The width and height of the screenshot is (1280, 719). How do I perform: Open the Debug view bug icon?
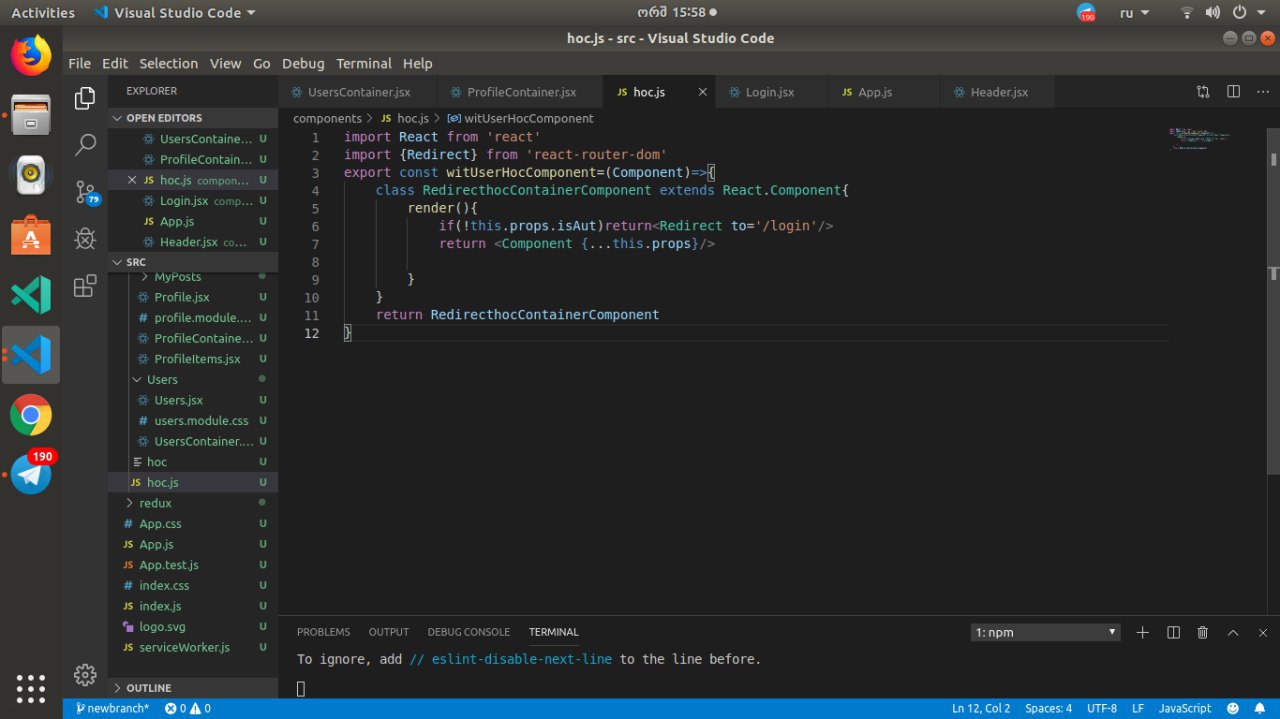tap(86, 239)
